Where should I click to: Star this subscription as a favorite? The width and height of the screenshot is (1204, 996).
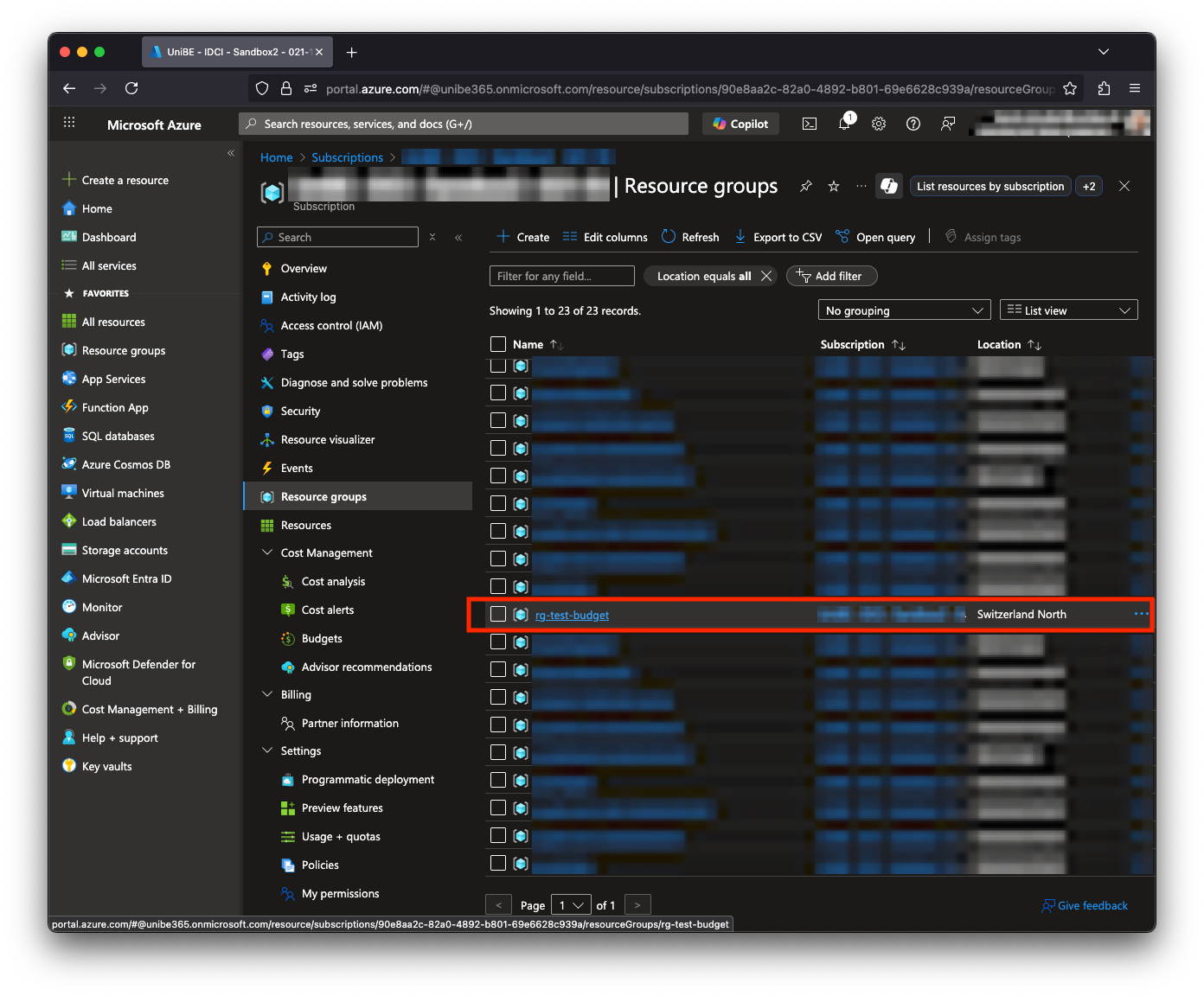tap(833, 185)
